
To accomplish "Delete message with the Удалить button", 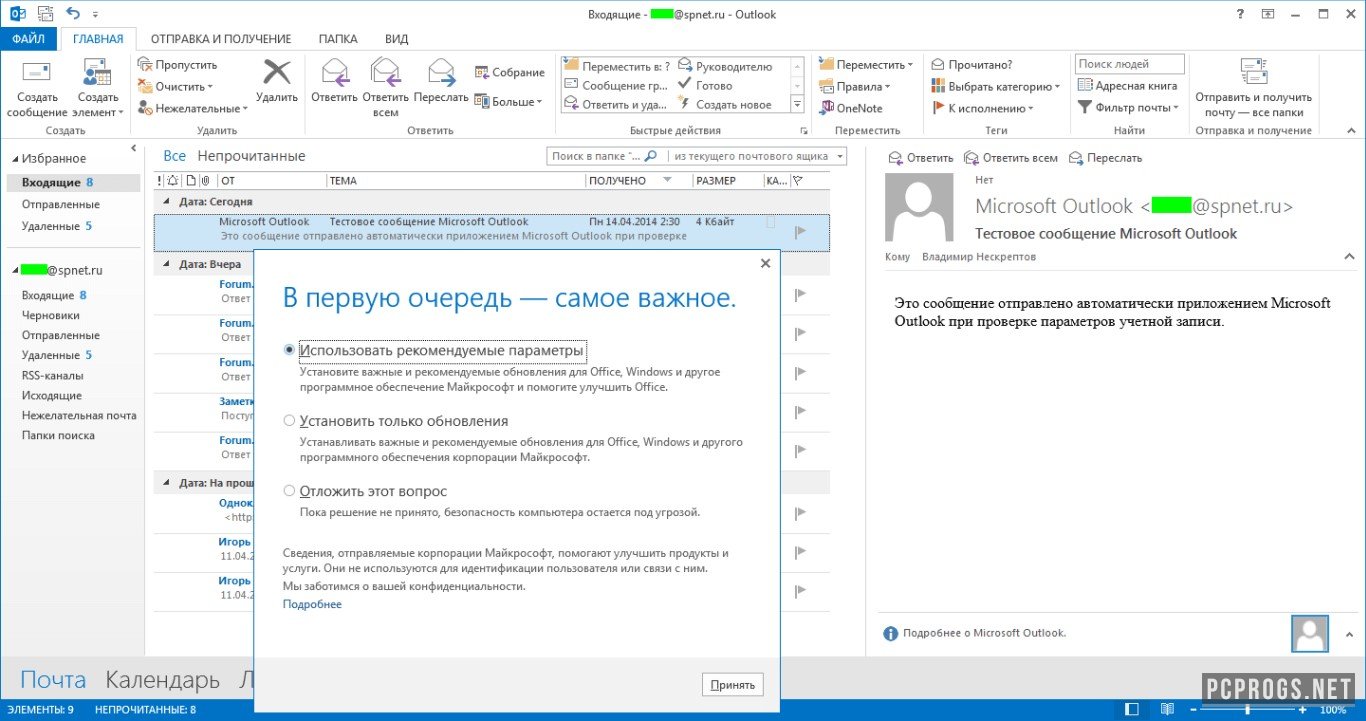I will [x=276, y=81].
